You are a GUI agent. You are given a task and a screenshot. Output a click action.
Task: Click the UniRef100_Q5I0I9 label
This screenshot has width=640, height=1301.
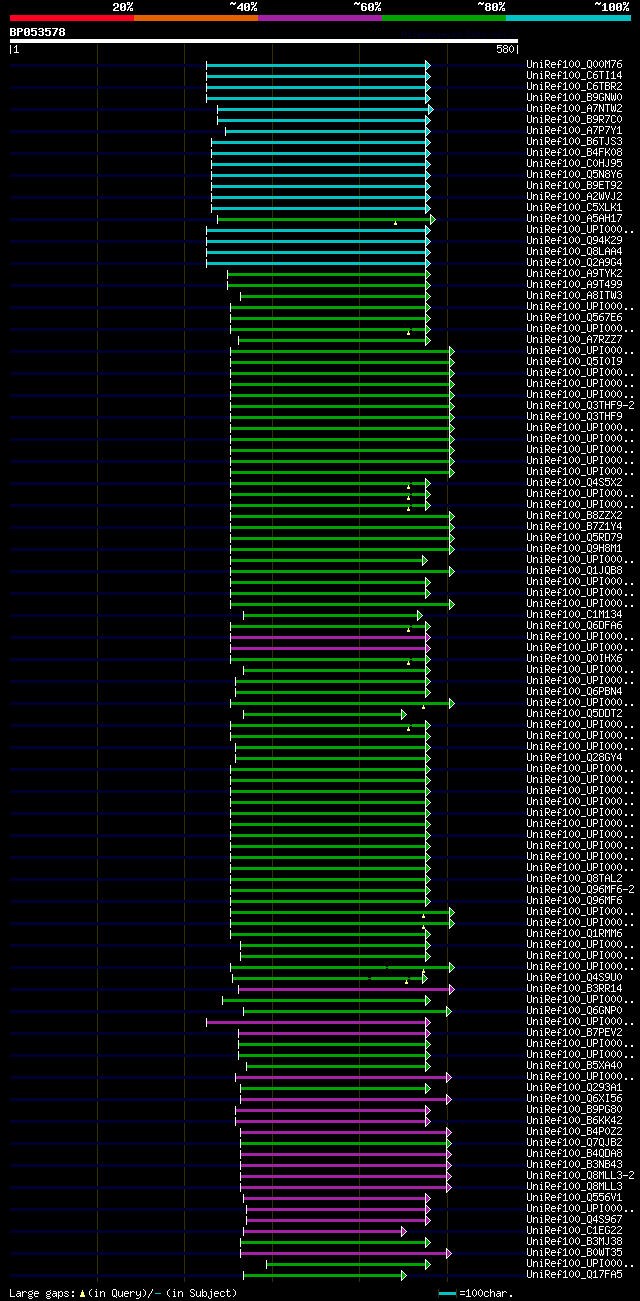(574, 362)
